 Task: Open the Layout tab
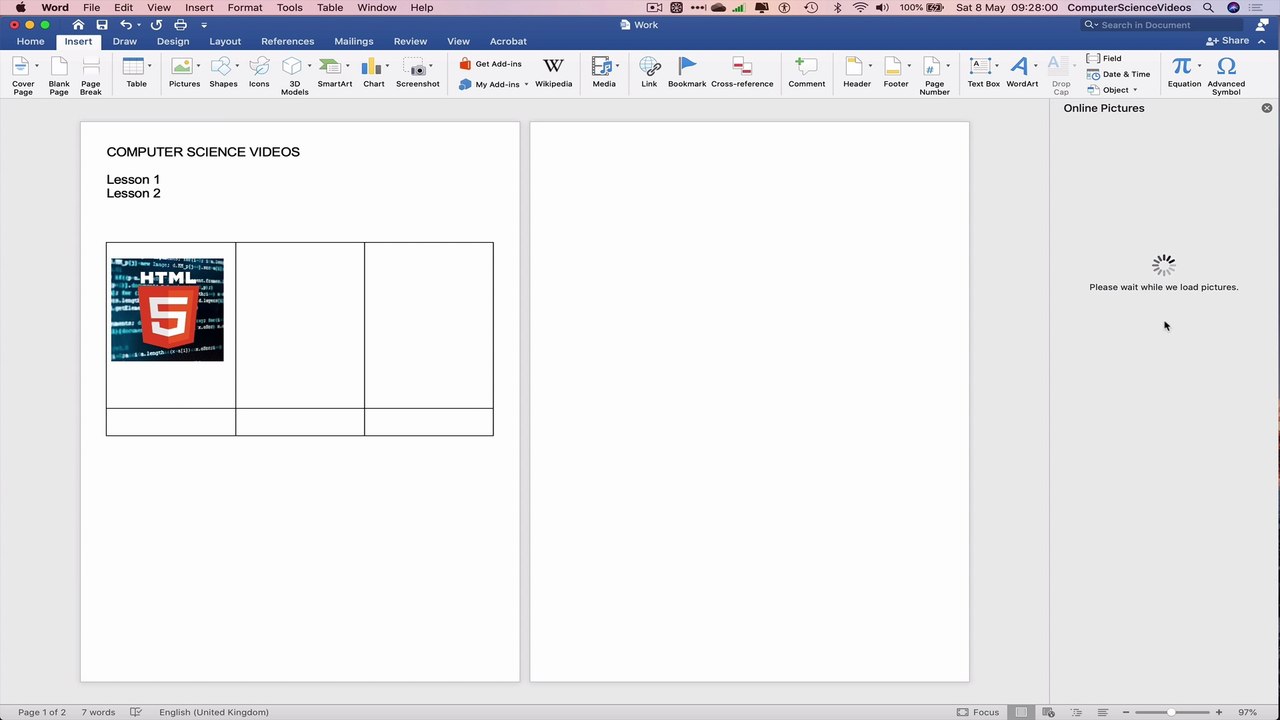coord(225,41)
